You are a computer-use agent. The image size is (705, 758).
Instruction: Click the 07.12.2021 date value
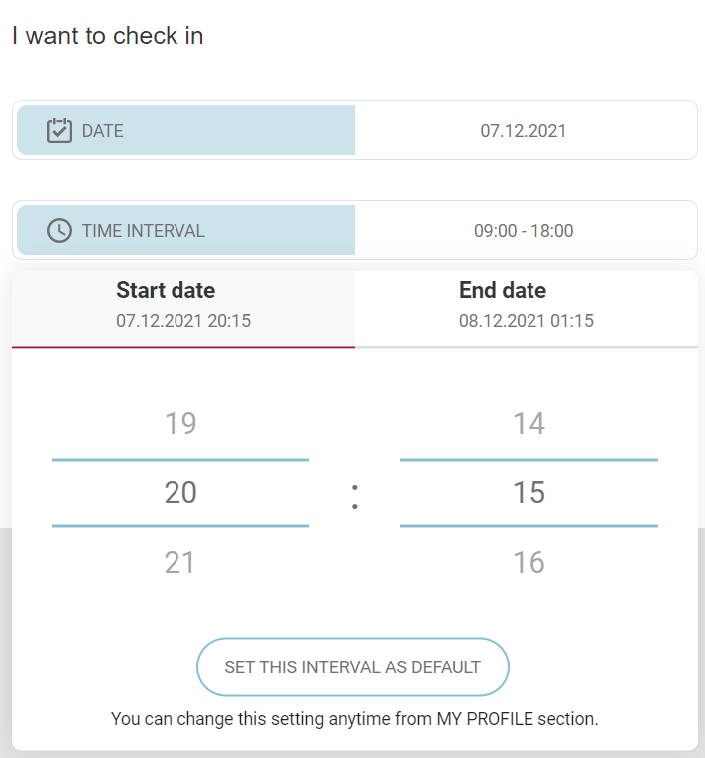(x=523, y=131)
